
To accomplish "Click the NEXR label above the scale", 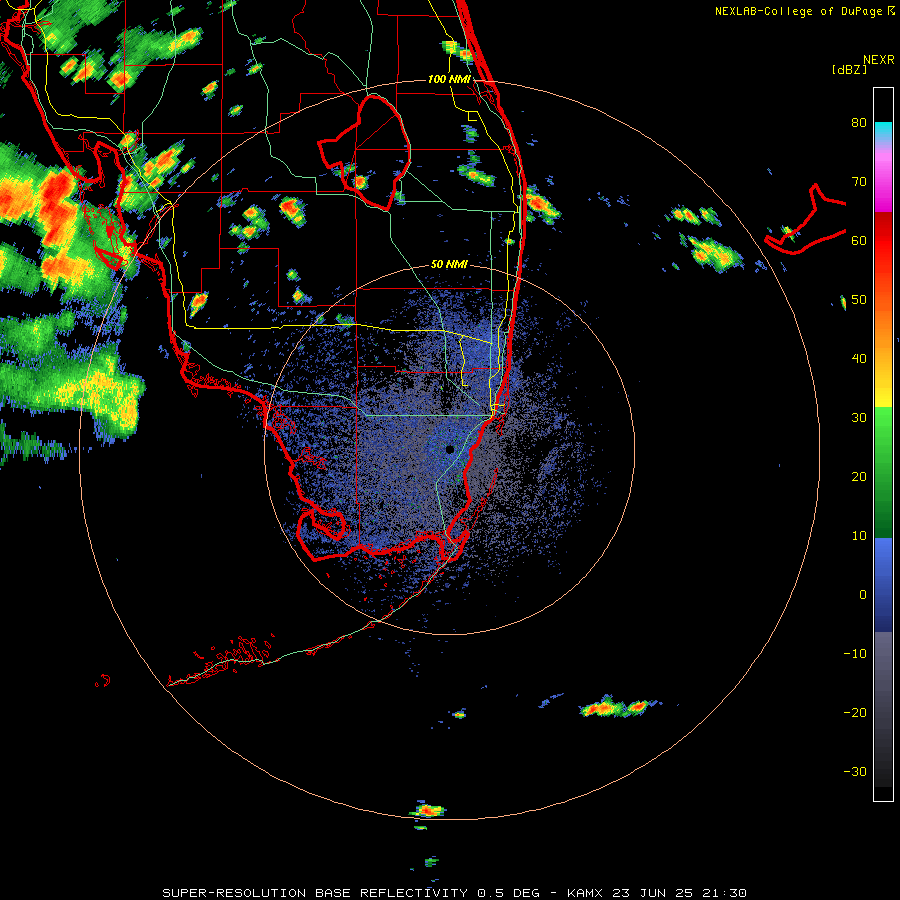I will click(879, 60).
